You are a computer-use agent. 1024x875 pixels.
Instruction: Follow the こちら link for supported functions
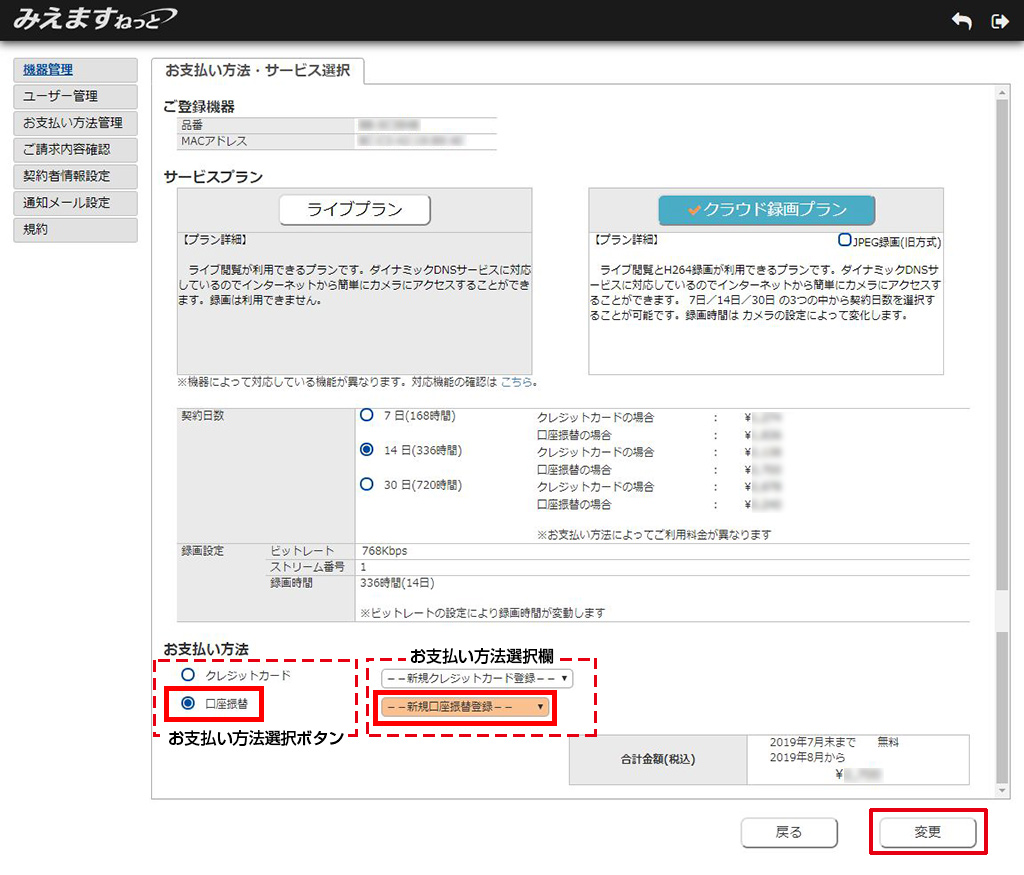tap(516, 382)
